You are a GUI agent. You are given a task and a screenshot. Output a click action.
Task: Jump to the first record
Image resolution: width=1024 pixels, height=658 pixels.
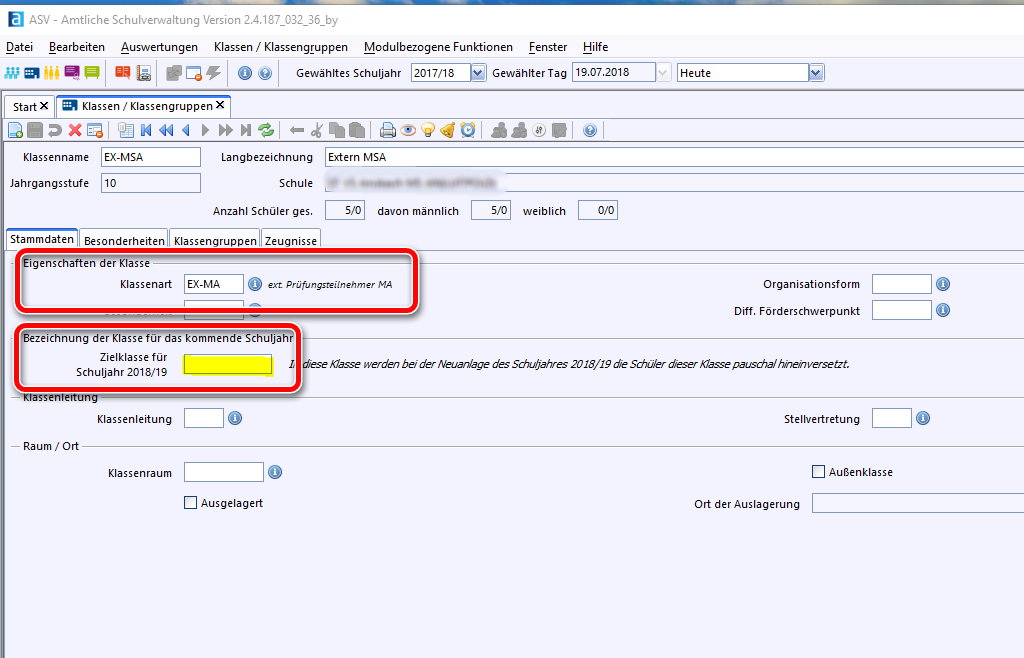[146, 130]
